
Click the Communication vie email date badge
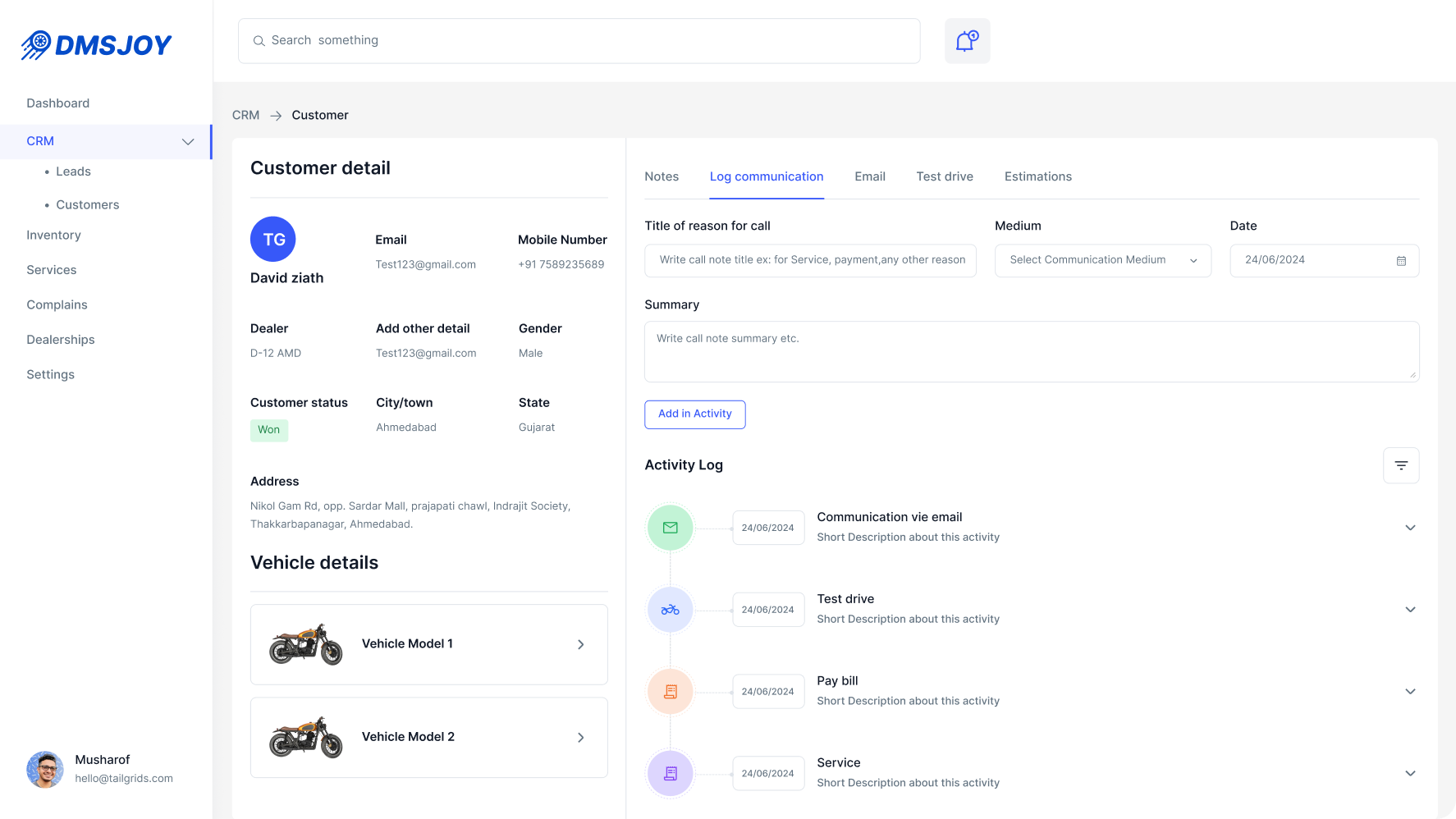click(768, 528)
